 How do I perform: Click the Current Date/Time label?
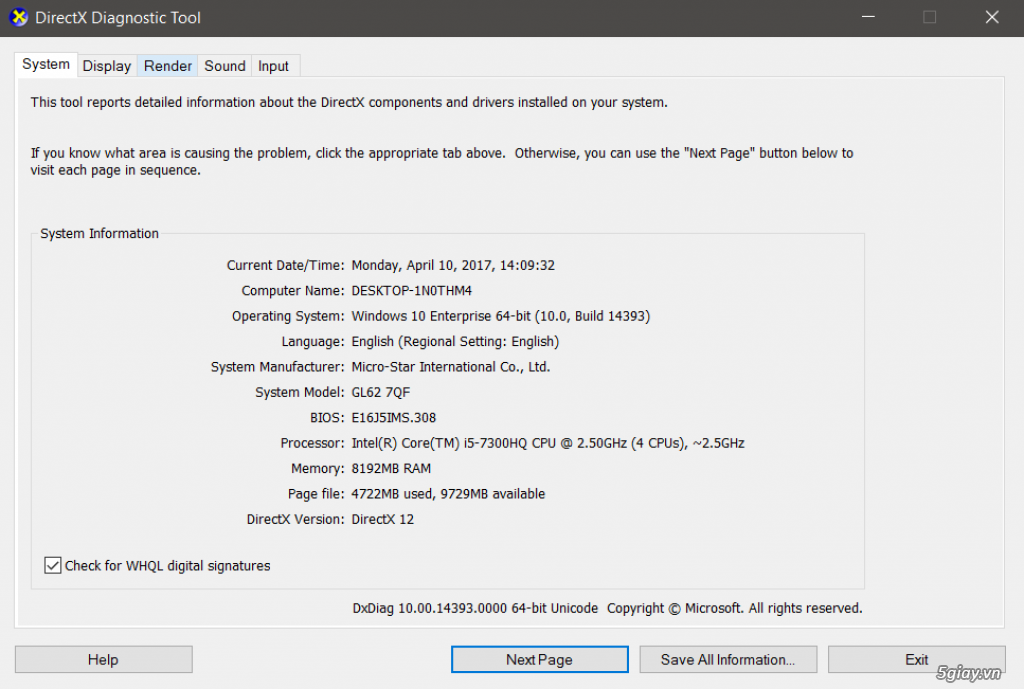tap(285, 265)
